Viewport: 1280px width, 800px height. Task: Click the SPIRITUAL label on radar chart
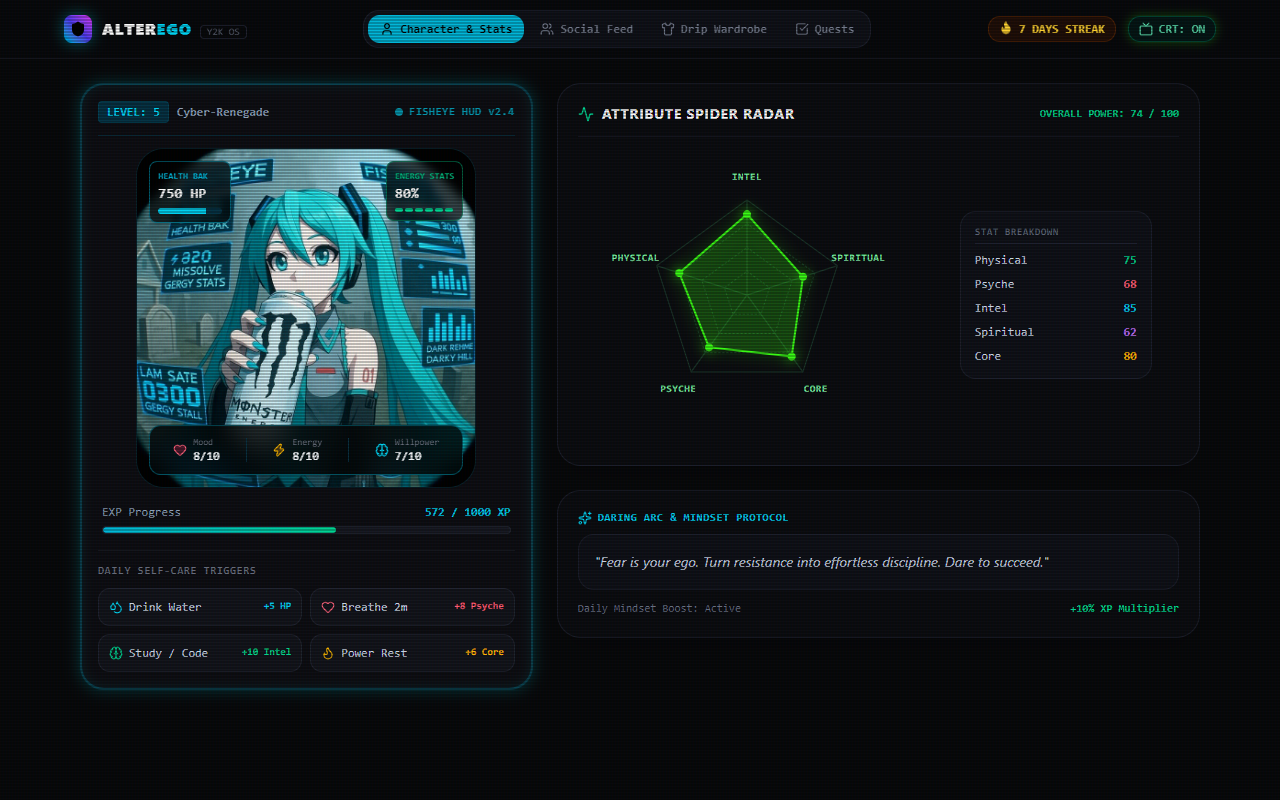[x=858, y=258]
